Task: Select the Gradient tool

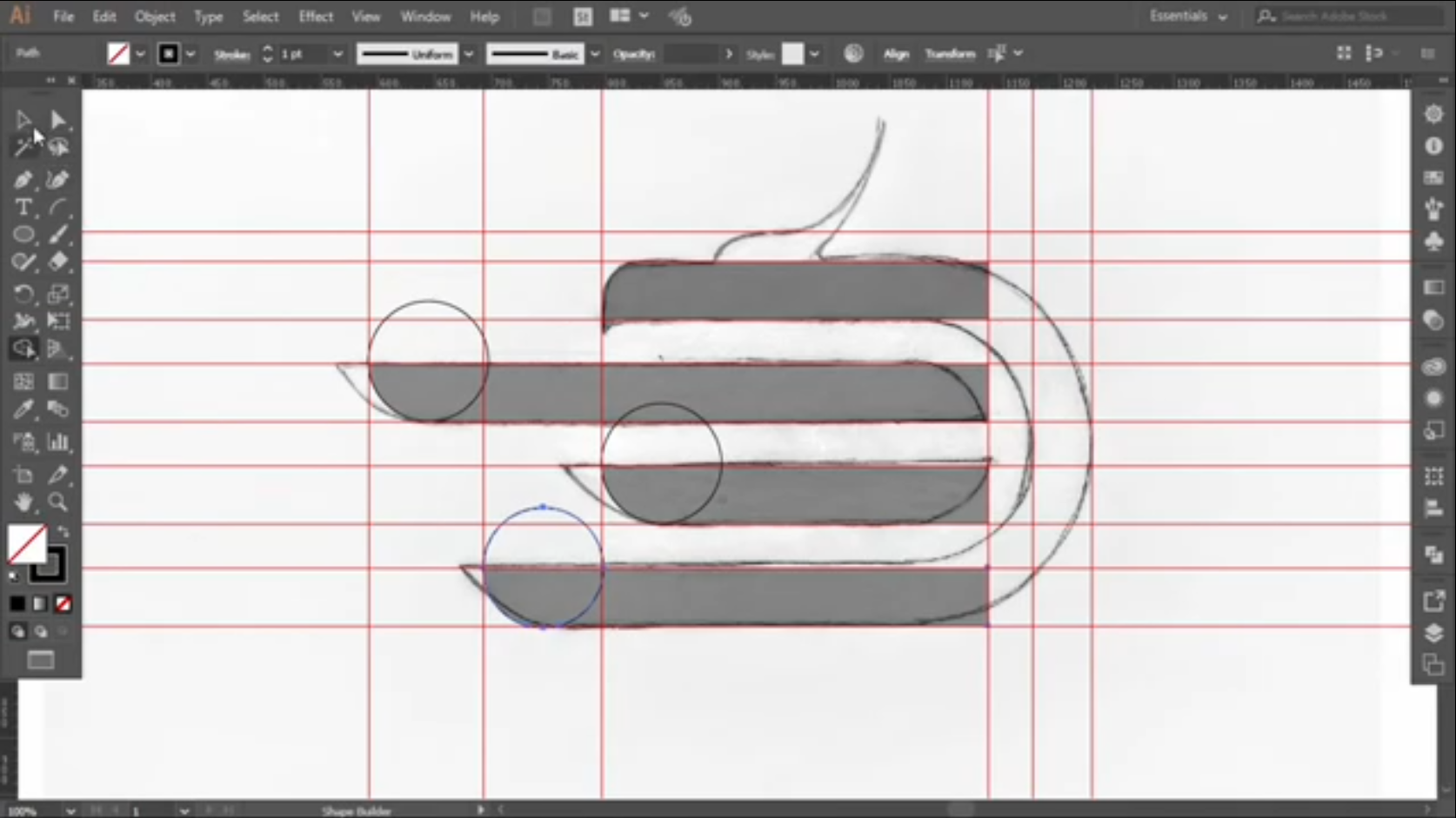Action: (x=57, y=382)
